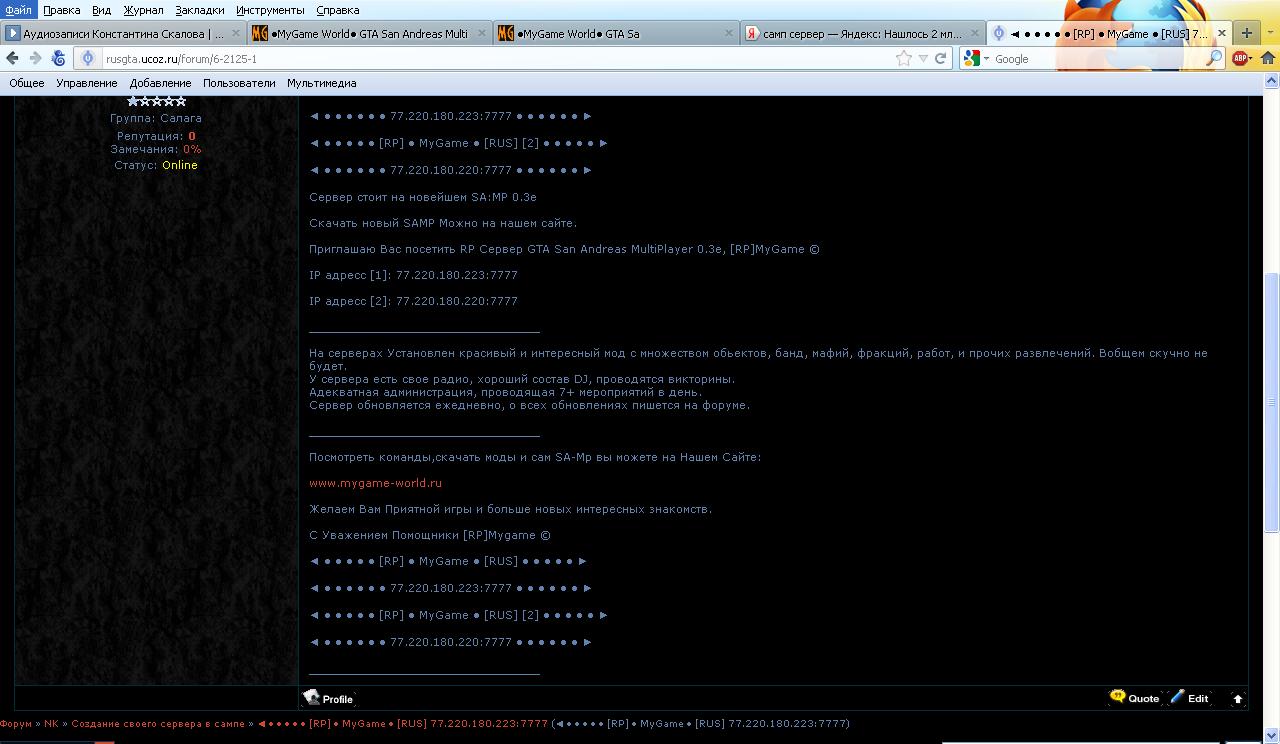
Task: Click the Замечания: 0% text
Action: point(156,149)
